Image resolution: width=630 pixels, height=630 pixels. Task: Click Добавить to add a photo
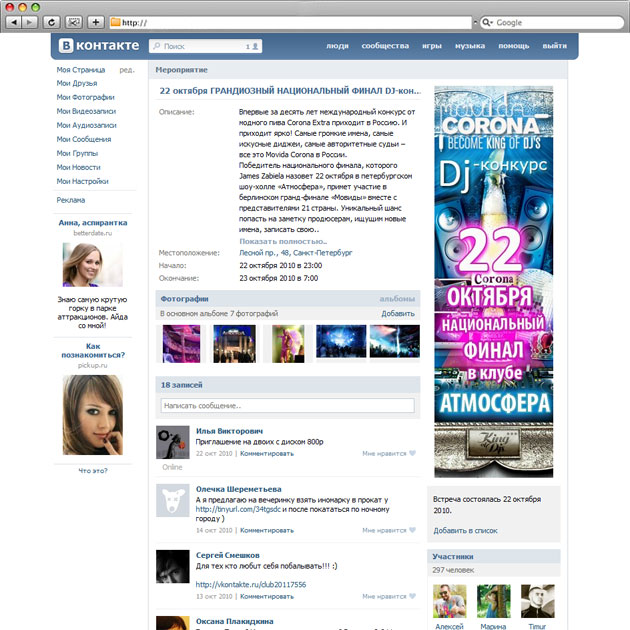pyautogui.click(x=398, y=313)
